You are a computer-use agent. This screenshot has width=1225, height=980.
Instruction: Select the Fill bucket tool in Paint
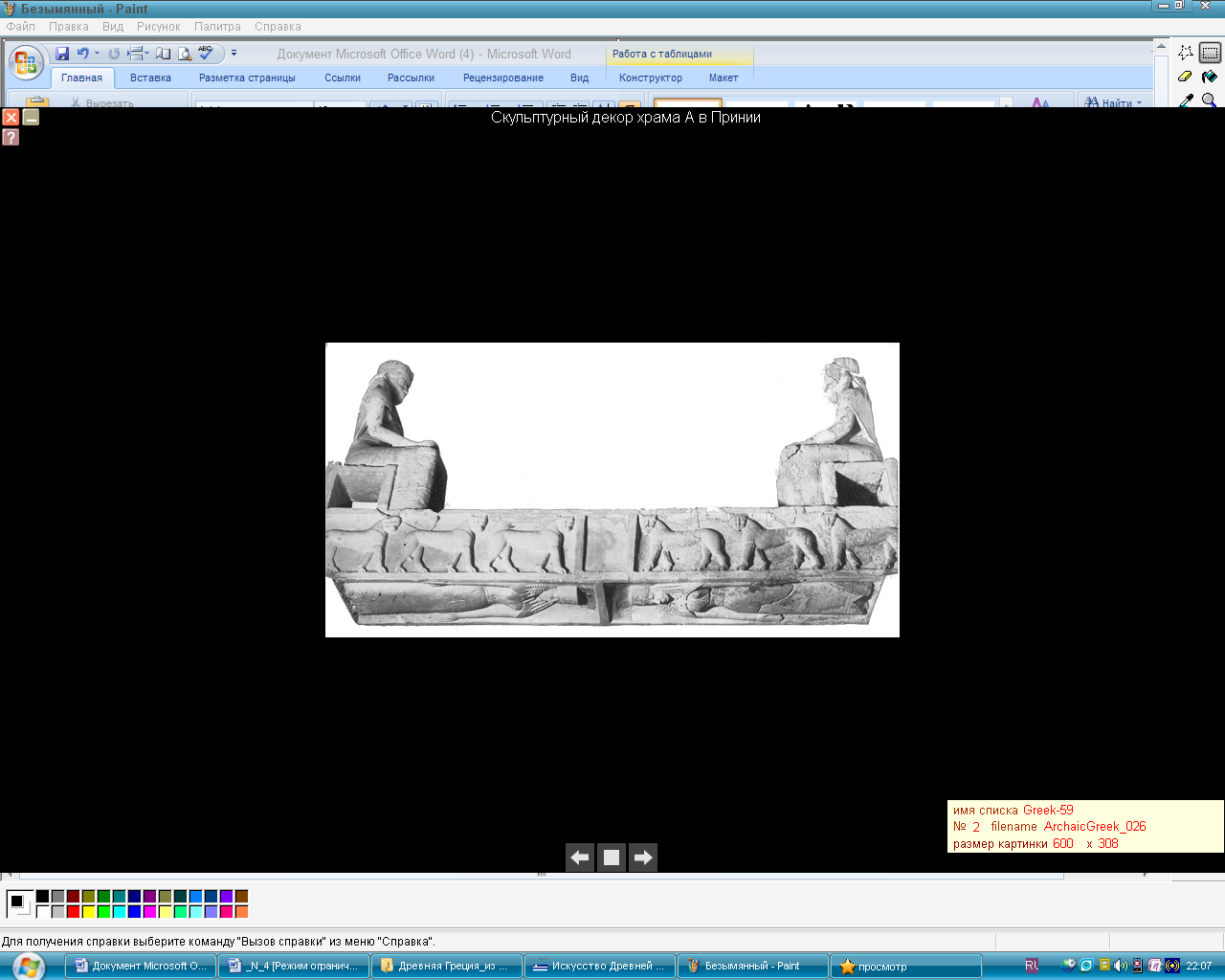point(1210,77)
